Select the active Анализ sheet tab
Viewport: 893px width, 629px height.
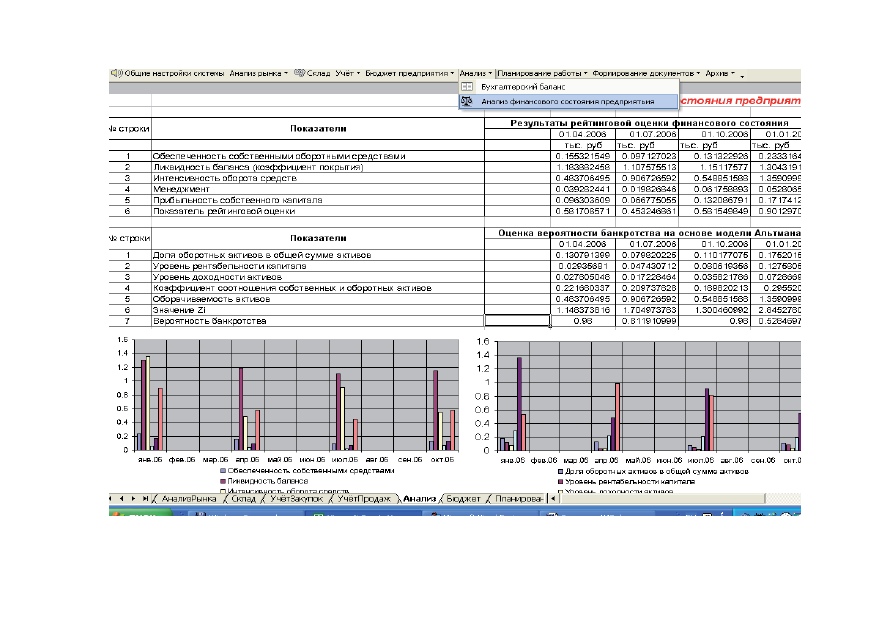419,499
